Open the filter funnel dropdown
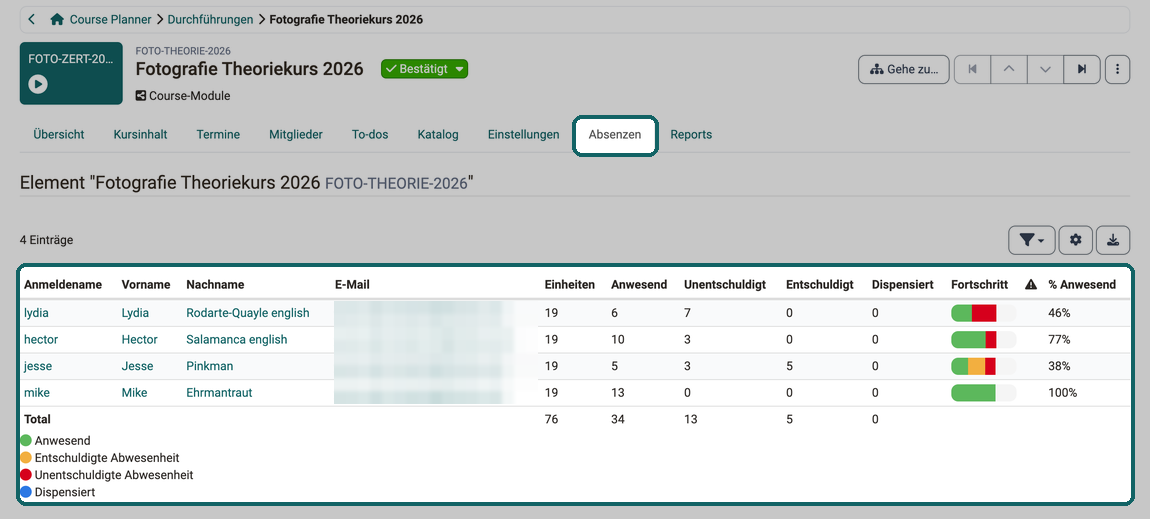The image size is (1150, 519). (x=1031, y=240)
